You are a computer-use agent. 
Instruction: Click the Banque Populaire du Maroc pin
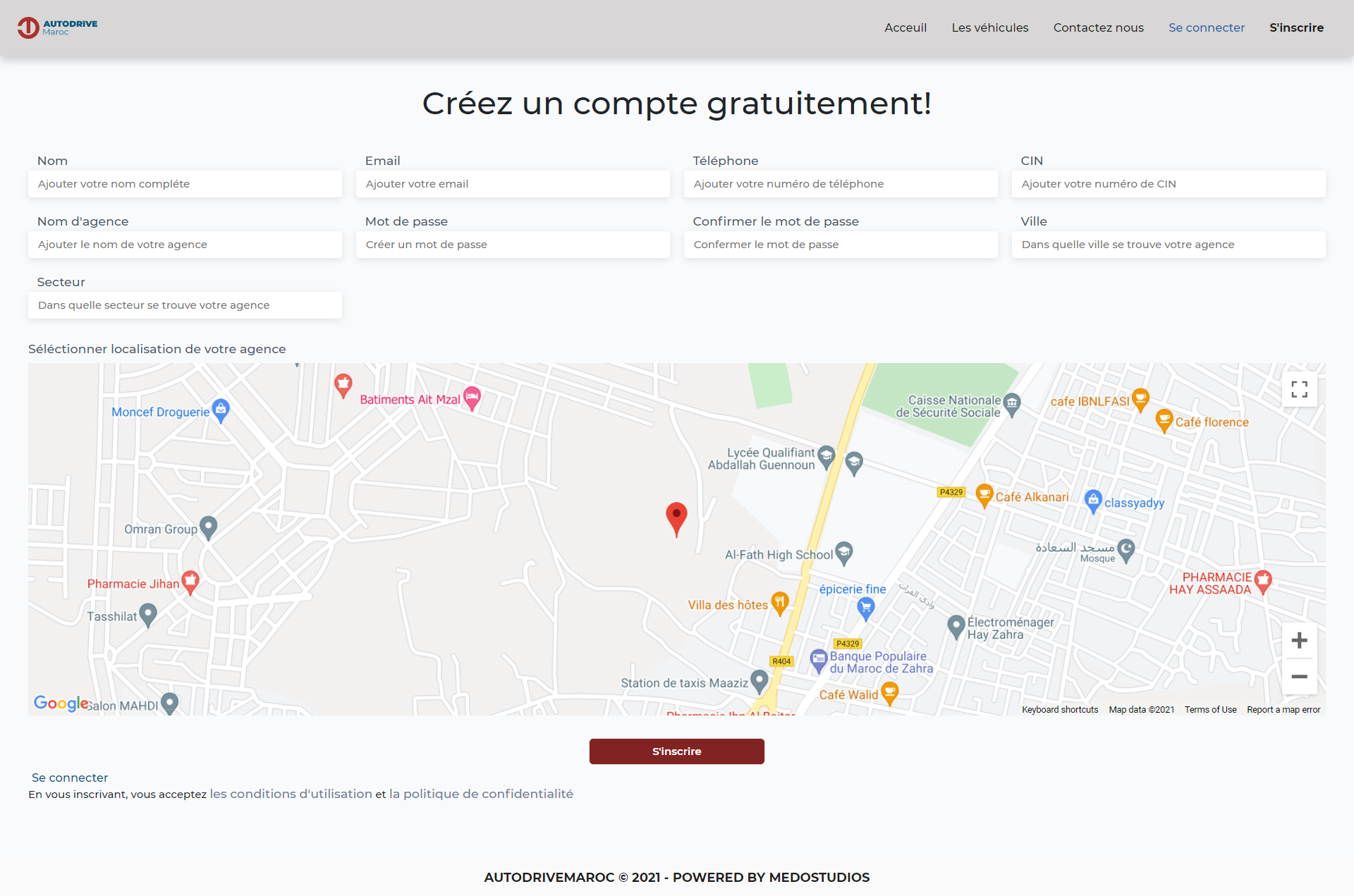click(x=818, y=661)
